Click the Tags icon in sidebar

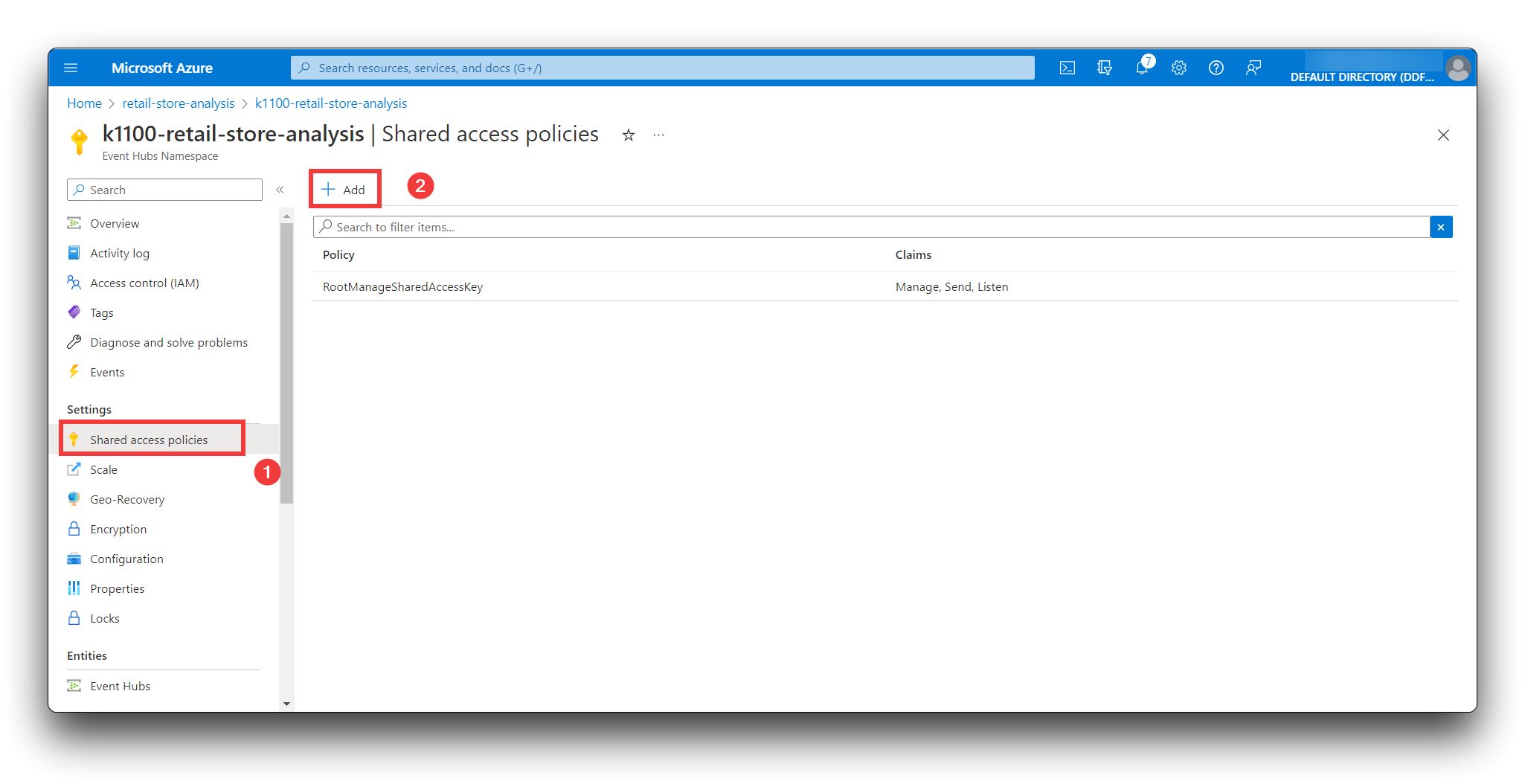pyautogui.click(x=74, y=312)
